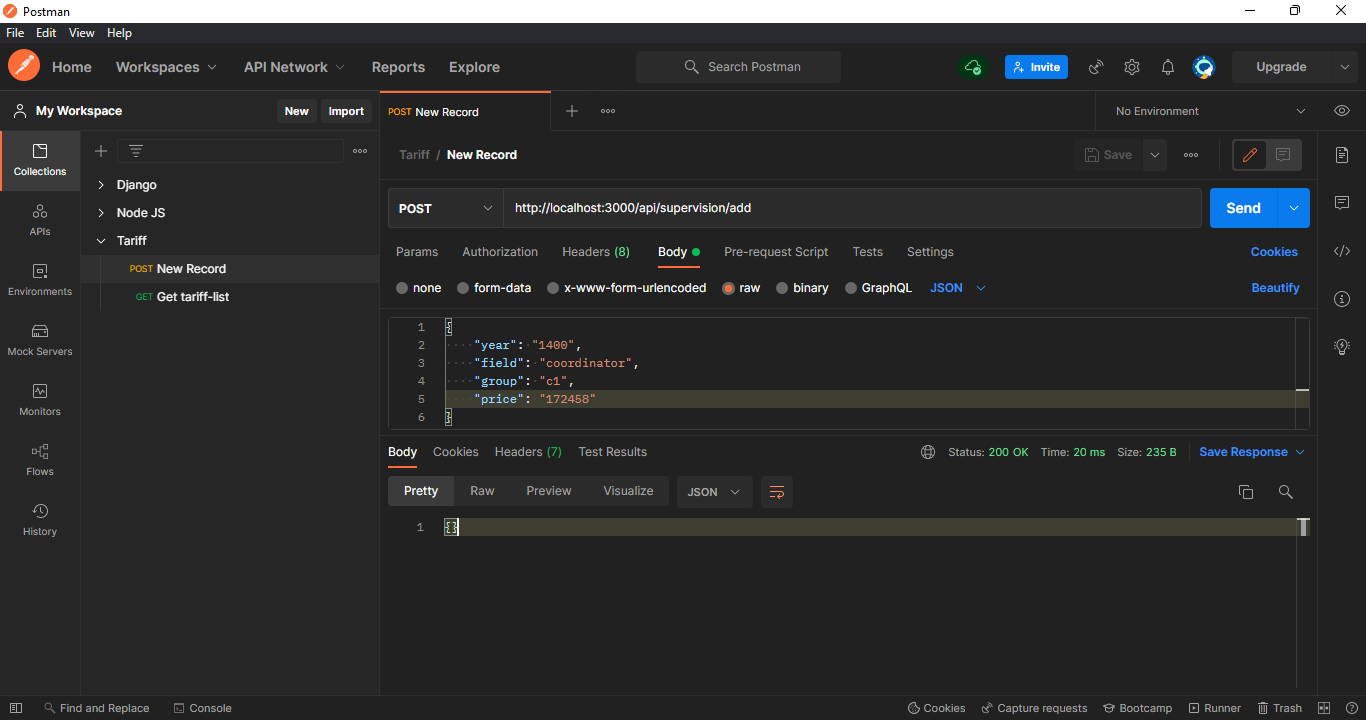
Task: Click the notifications bell icon
Action: pyautogui.click(x=1167, y=67)
